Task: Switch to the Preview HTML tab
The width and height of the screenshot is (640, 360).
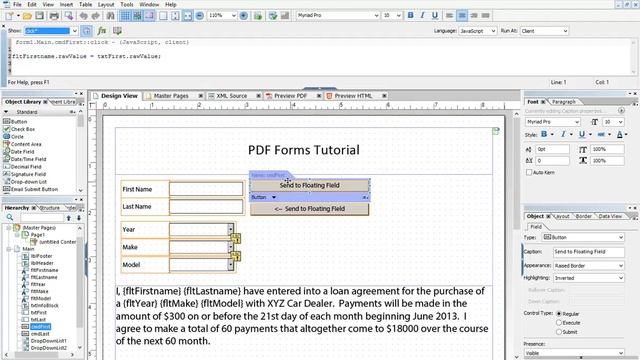Action: click(353, 96)
